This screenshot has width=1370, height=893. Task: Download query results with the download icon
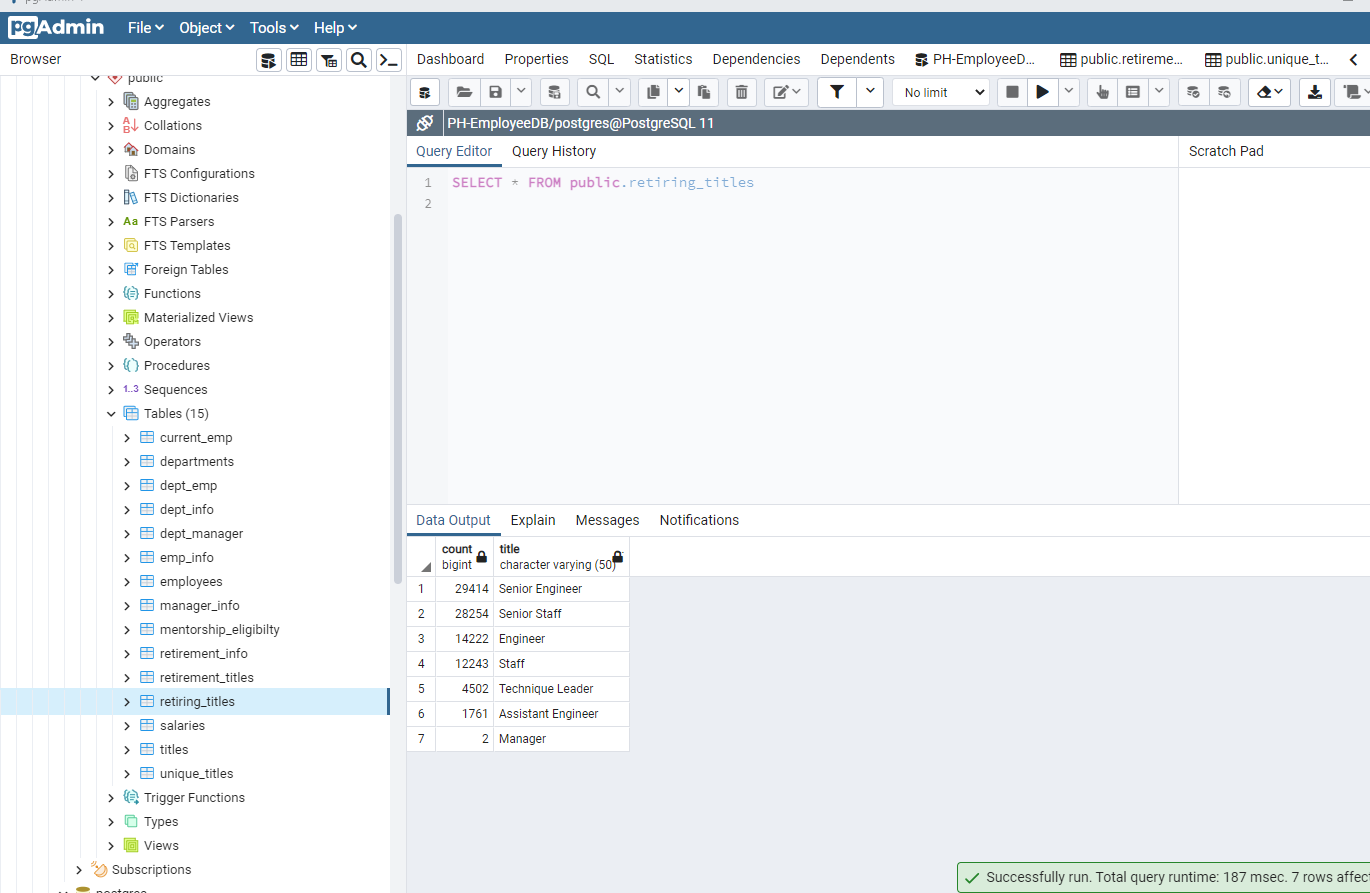[1314, 91]
